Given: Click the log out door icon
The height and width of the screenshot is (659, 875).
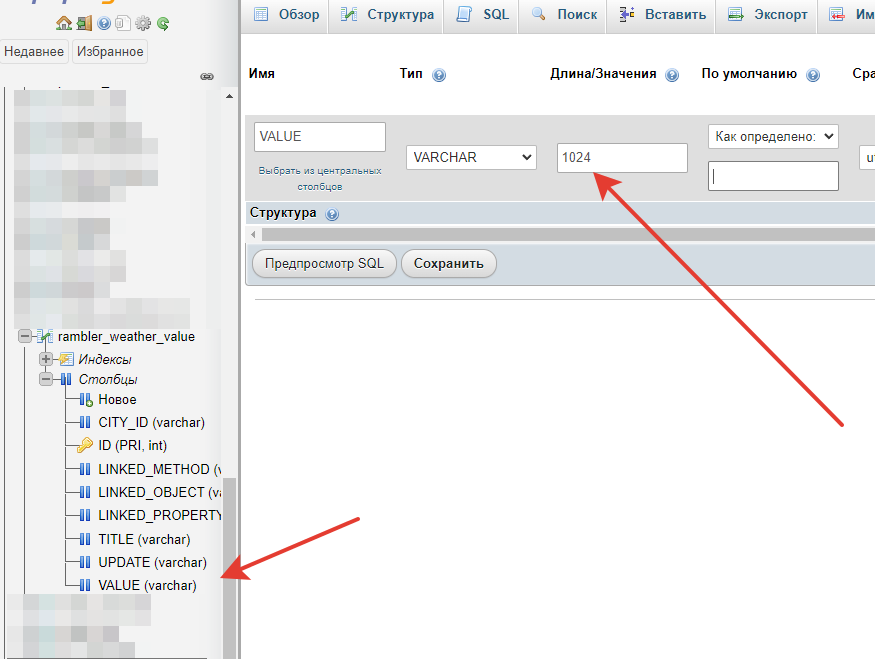Looking at the screenshot, I should tap(84, 23).
